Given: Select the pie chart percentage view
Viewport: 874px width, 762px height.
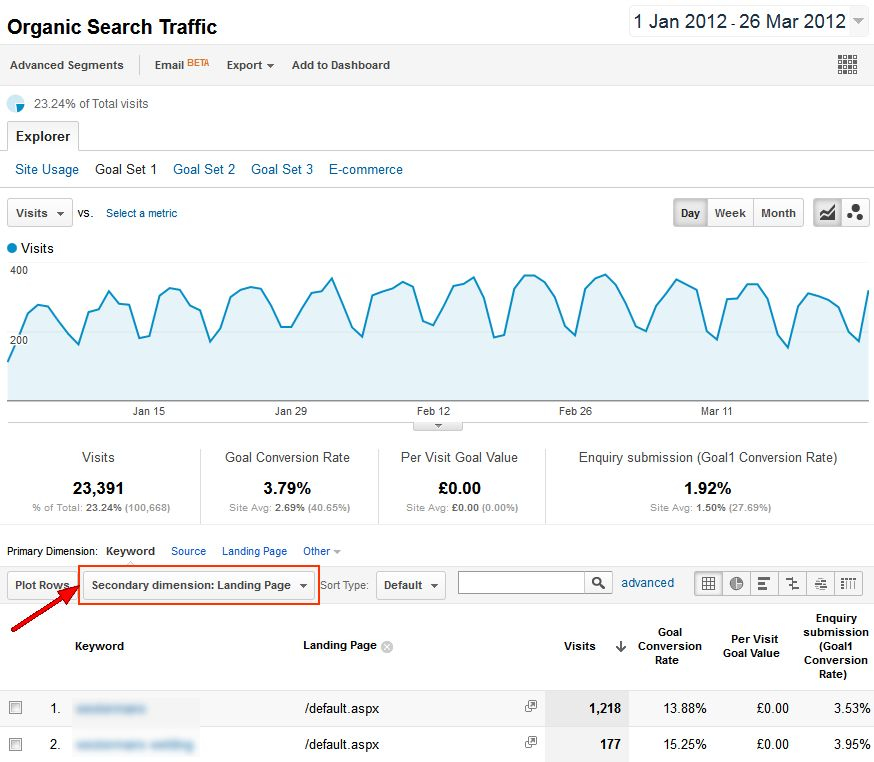Looking at the screenshot, I should [737, 584].
